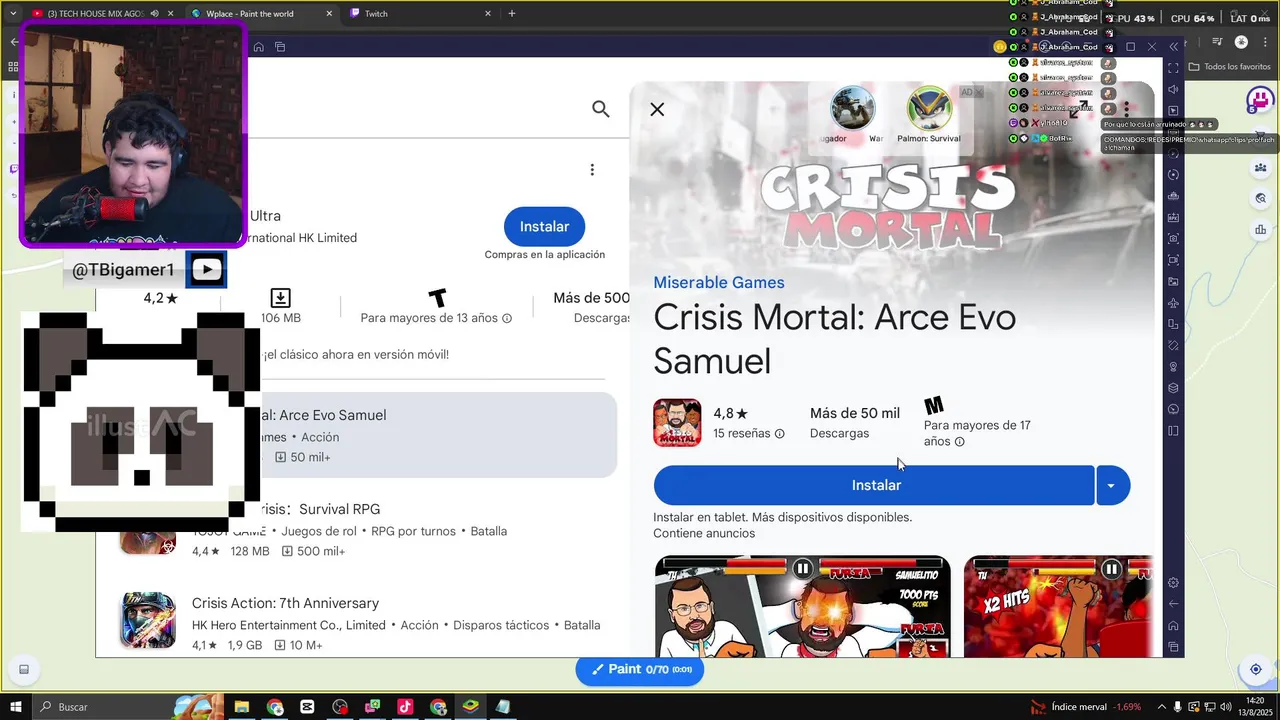Viewport: 1280px width, 720px height.
Task: Open Todos los favoritos bookmarks folder
Action: [x=1230, y=67]
